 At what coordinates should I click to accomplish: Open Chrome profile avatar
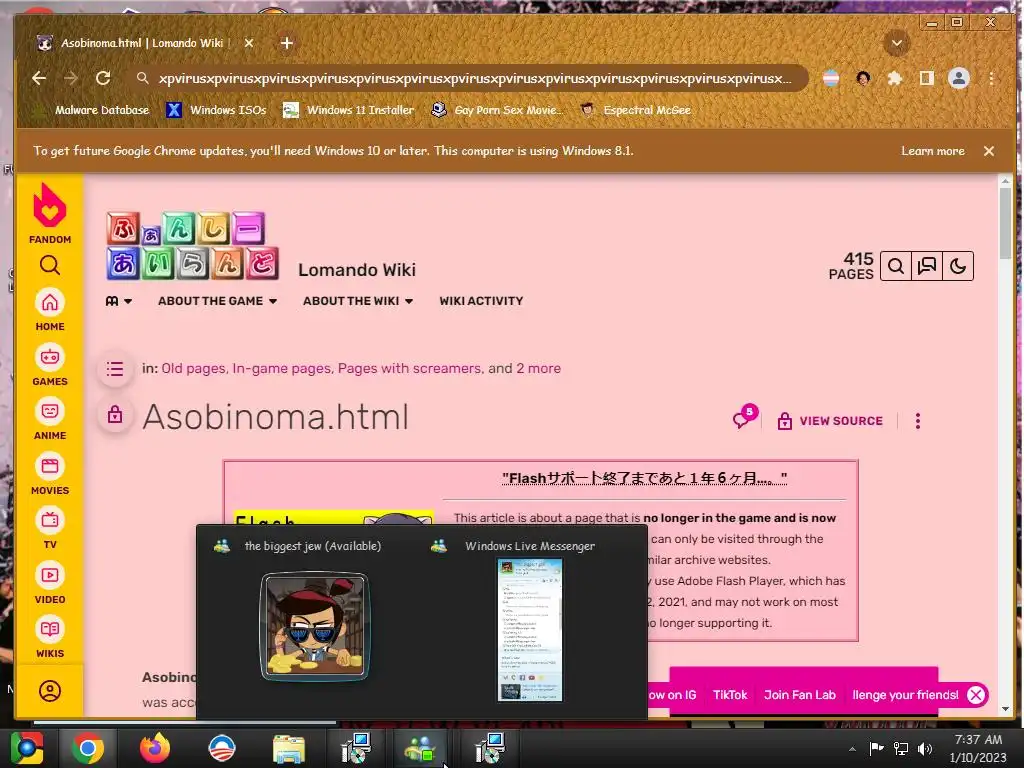tap(959, 78)
